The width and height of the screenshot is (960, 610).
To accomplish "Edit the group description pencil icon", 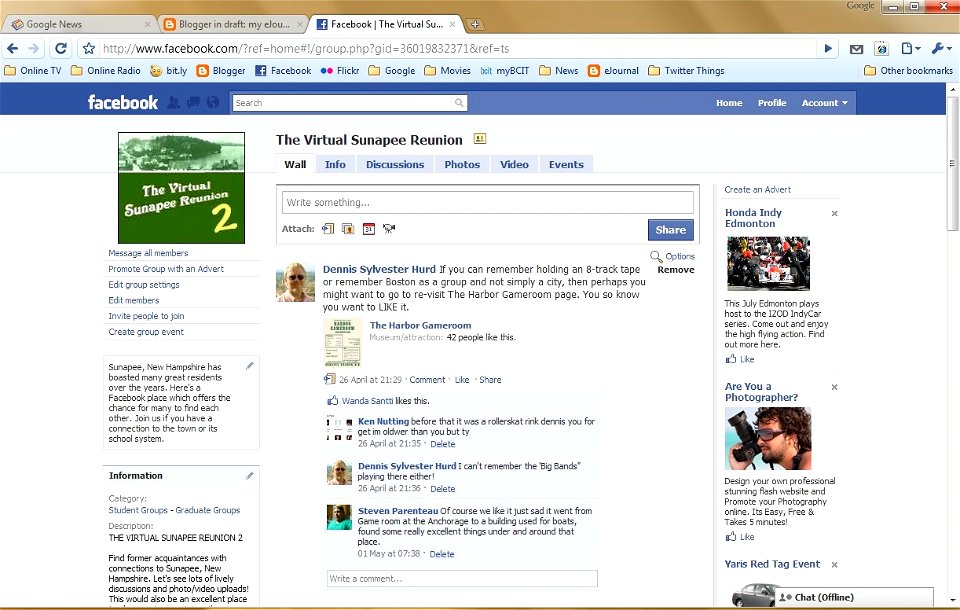I will 250,366.
